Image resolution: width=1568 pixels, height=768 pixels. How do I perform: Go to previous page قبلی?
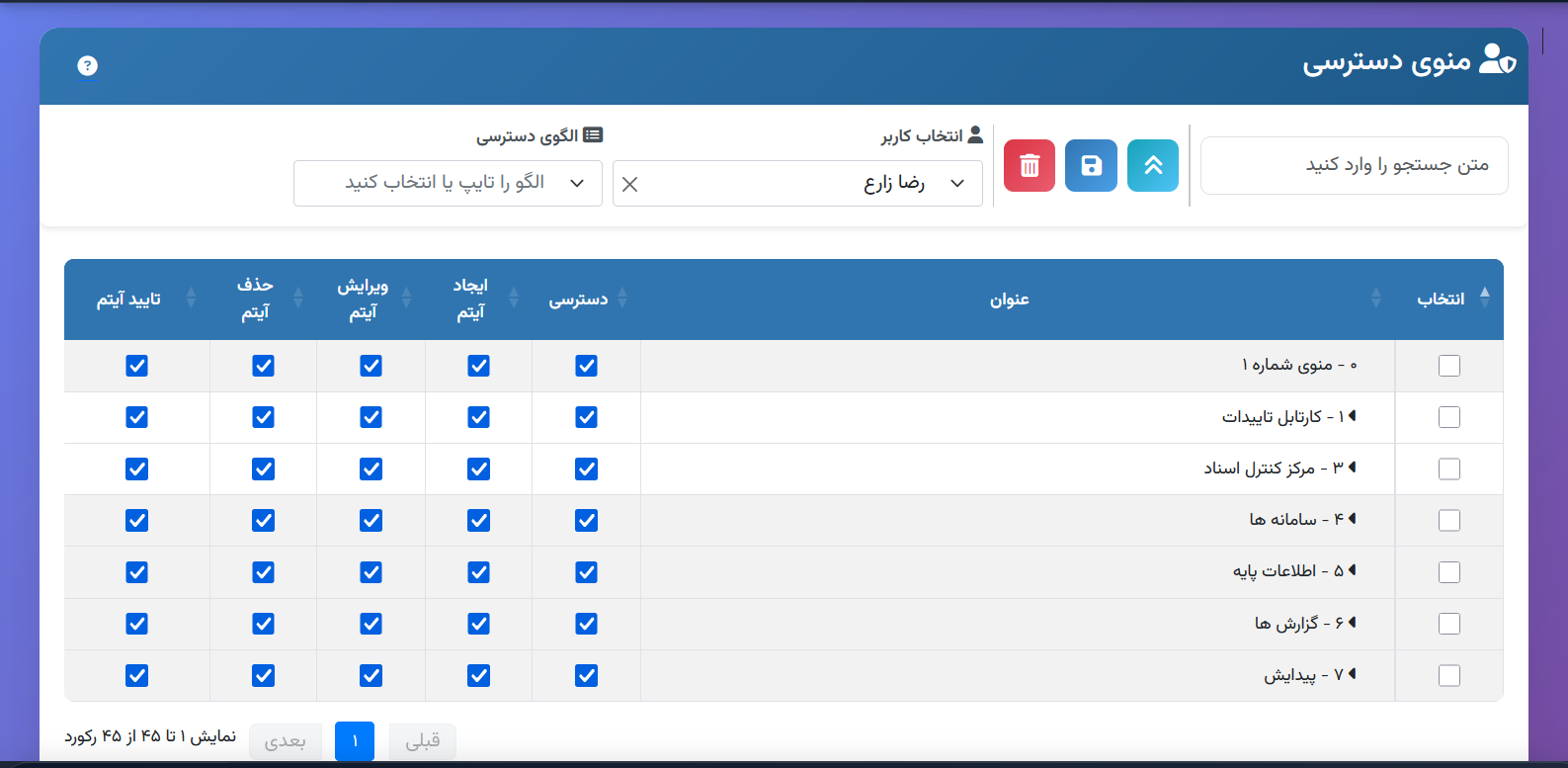click(423, 741)
